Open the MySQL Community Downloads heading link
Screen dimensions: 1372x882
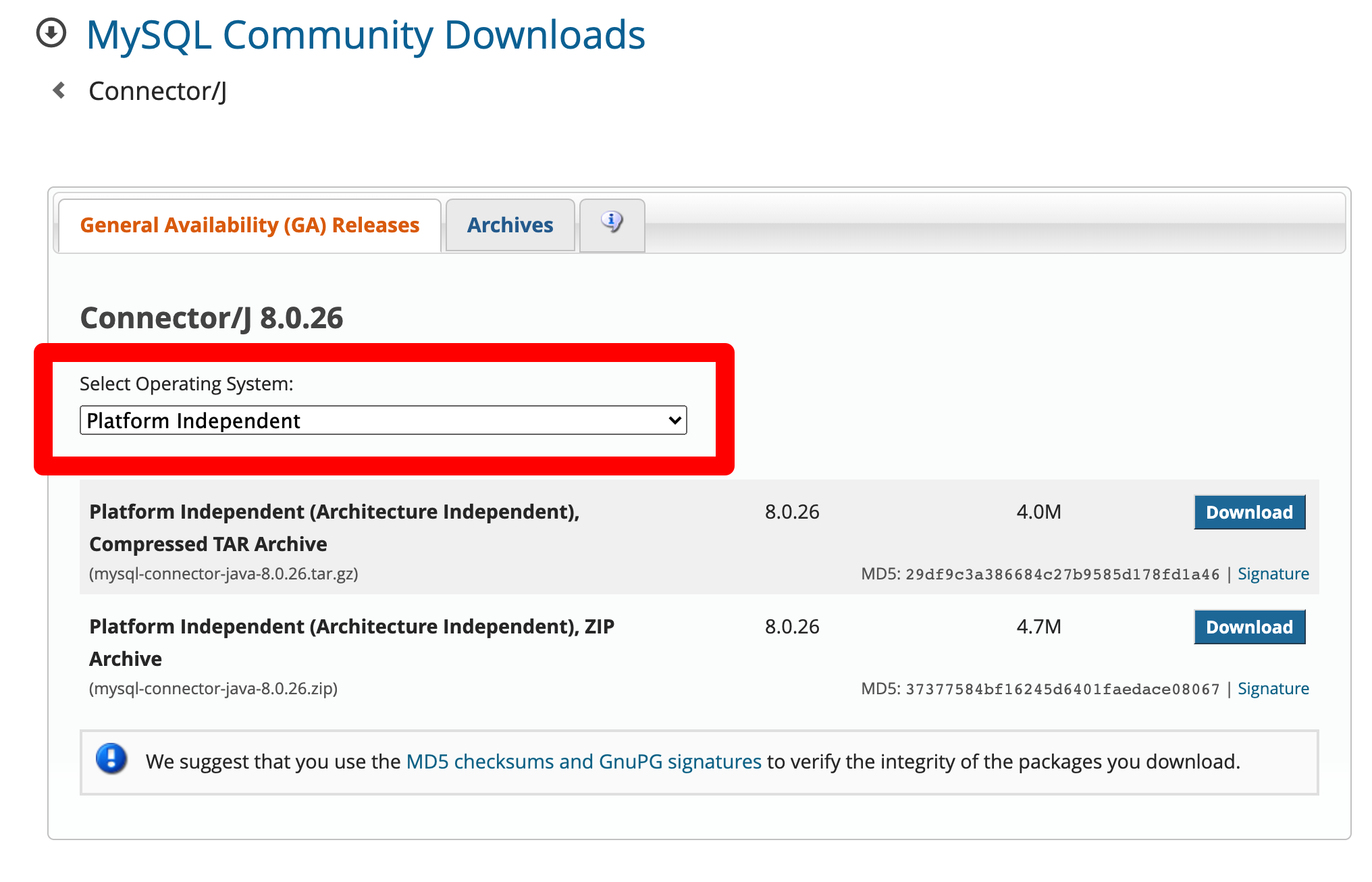[x=365, y=34]
